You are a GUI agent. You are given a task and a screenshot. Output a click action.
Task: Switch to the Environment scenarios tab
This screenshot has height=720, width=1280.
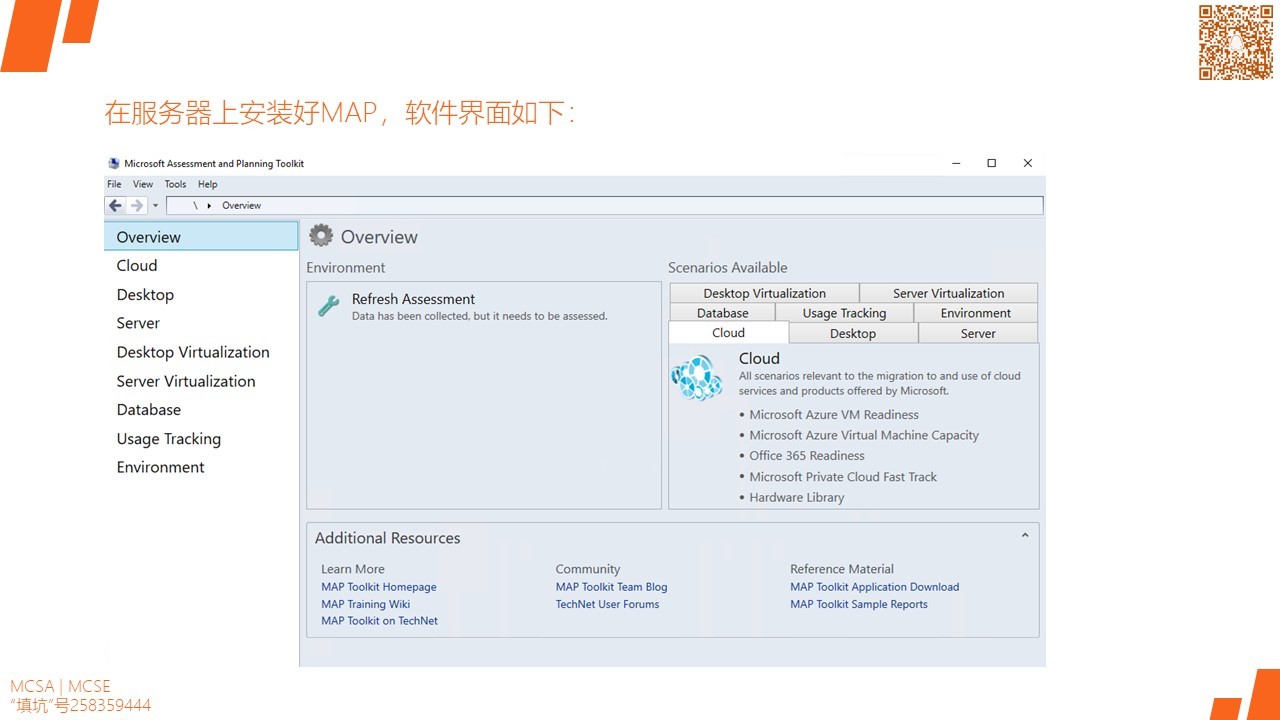point(975,313)
